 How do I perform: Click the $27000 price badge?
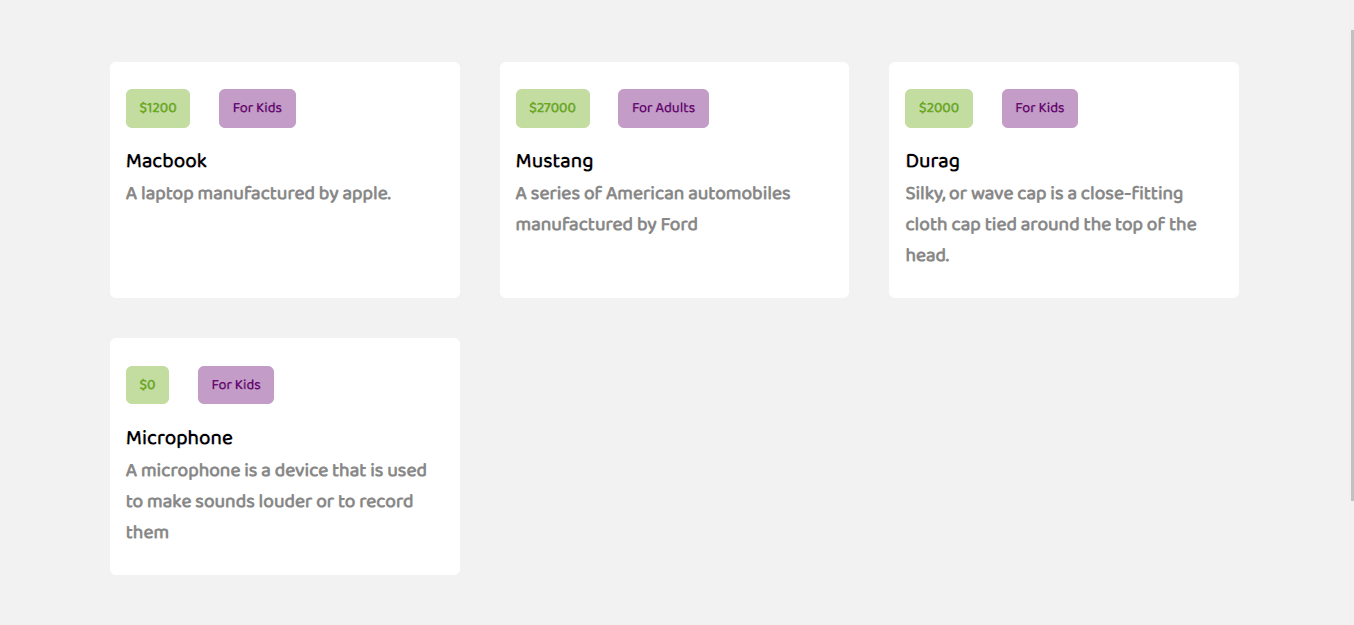click(x=553, y=108)
